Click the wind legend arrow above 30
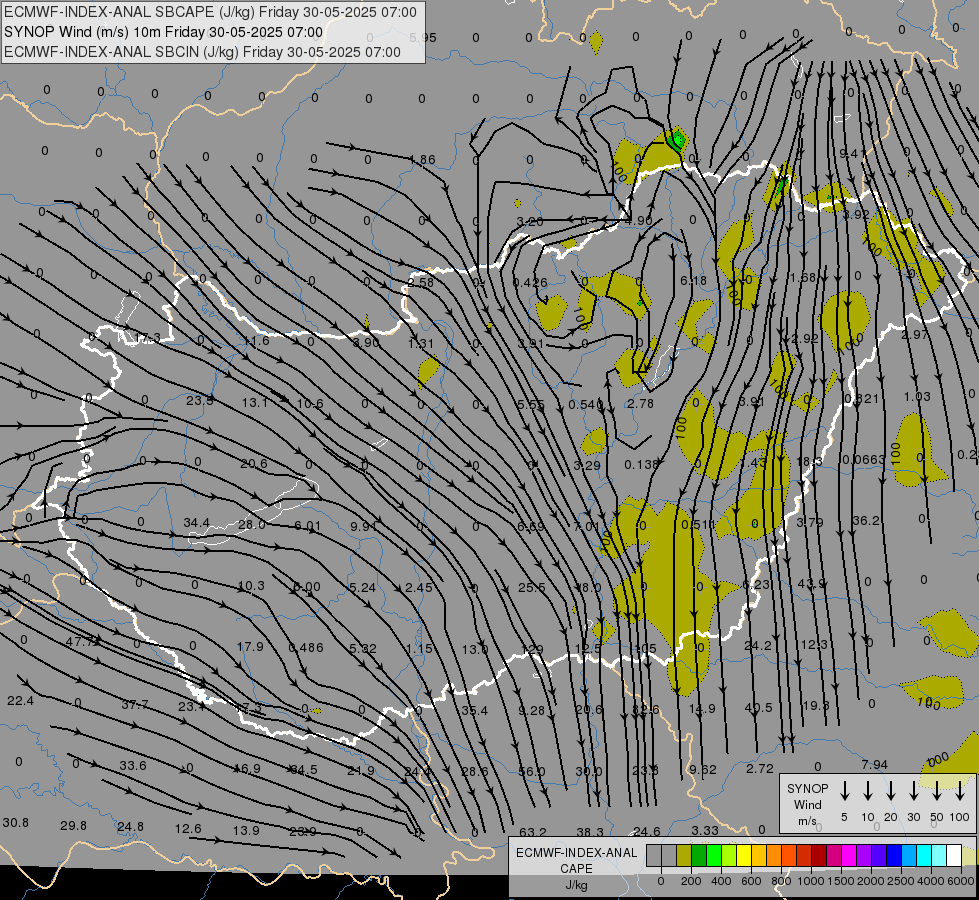The image size is (979, 900). 913,791
